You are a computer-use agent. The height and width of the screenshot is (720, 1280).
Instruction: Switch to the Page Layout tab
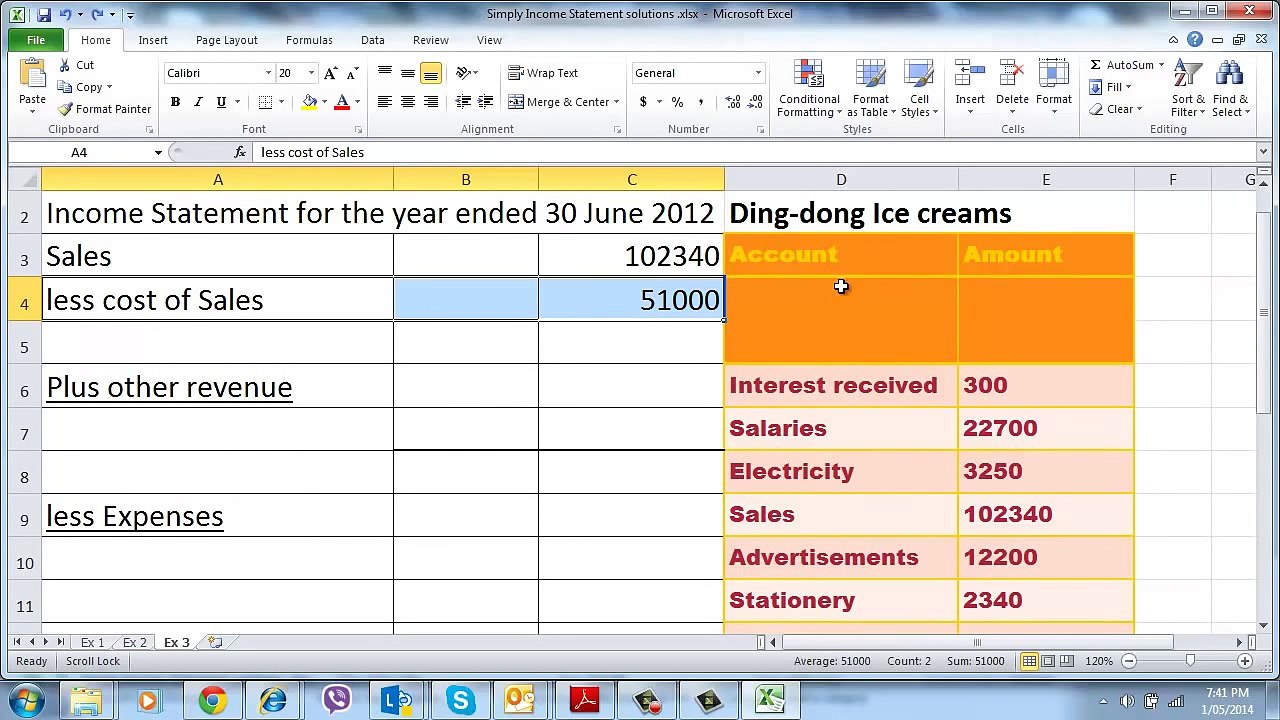226,40
